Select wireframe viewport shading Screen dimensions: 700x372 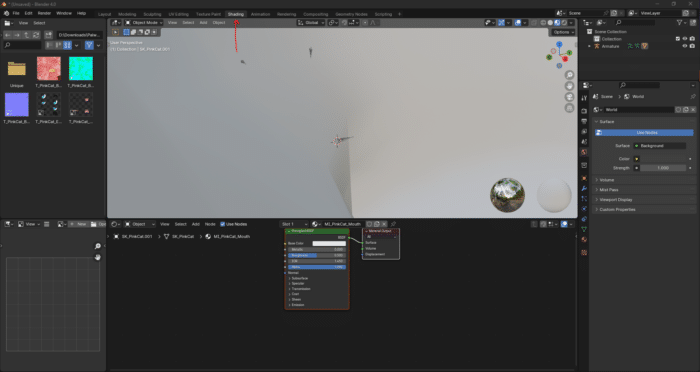pos(543,22)
